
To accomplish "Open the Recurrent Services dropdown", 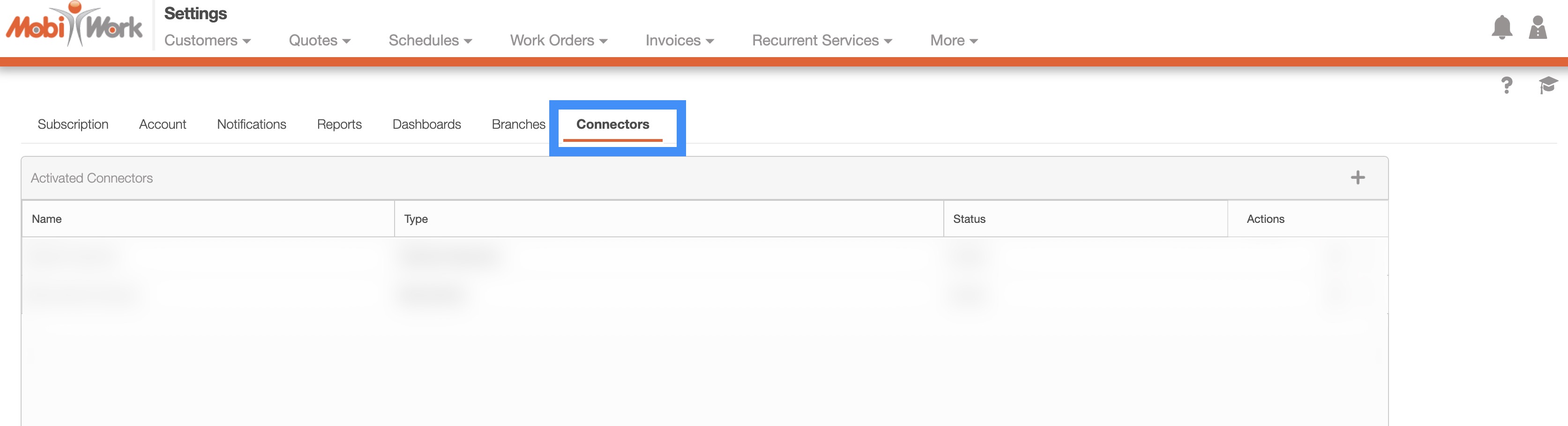I will (x=822, y=40).
